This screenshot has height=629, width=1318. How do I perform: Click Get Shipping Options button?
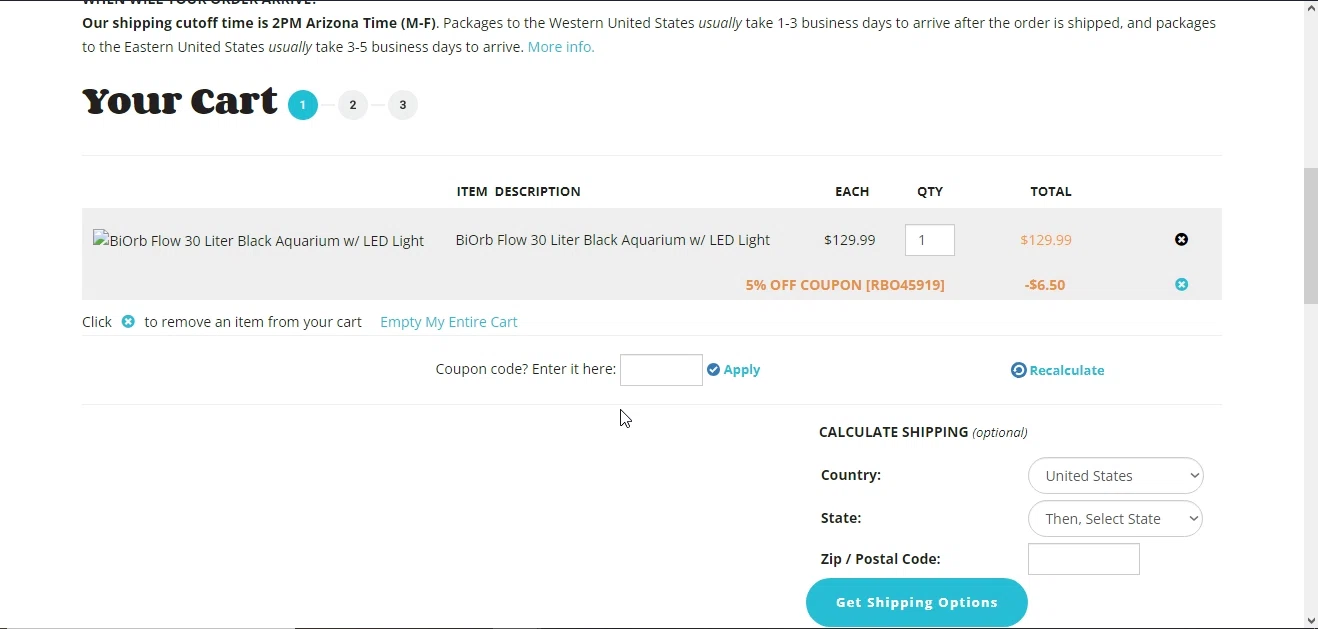click(917, 602)
